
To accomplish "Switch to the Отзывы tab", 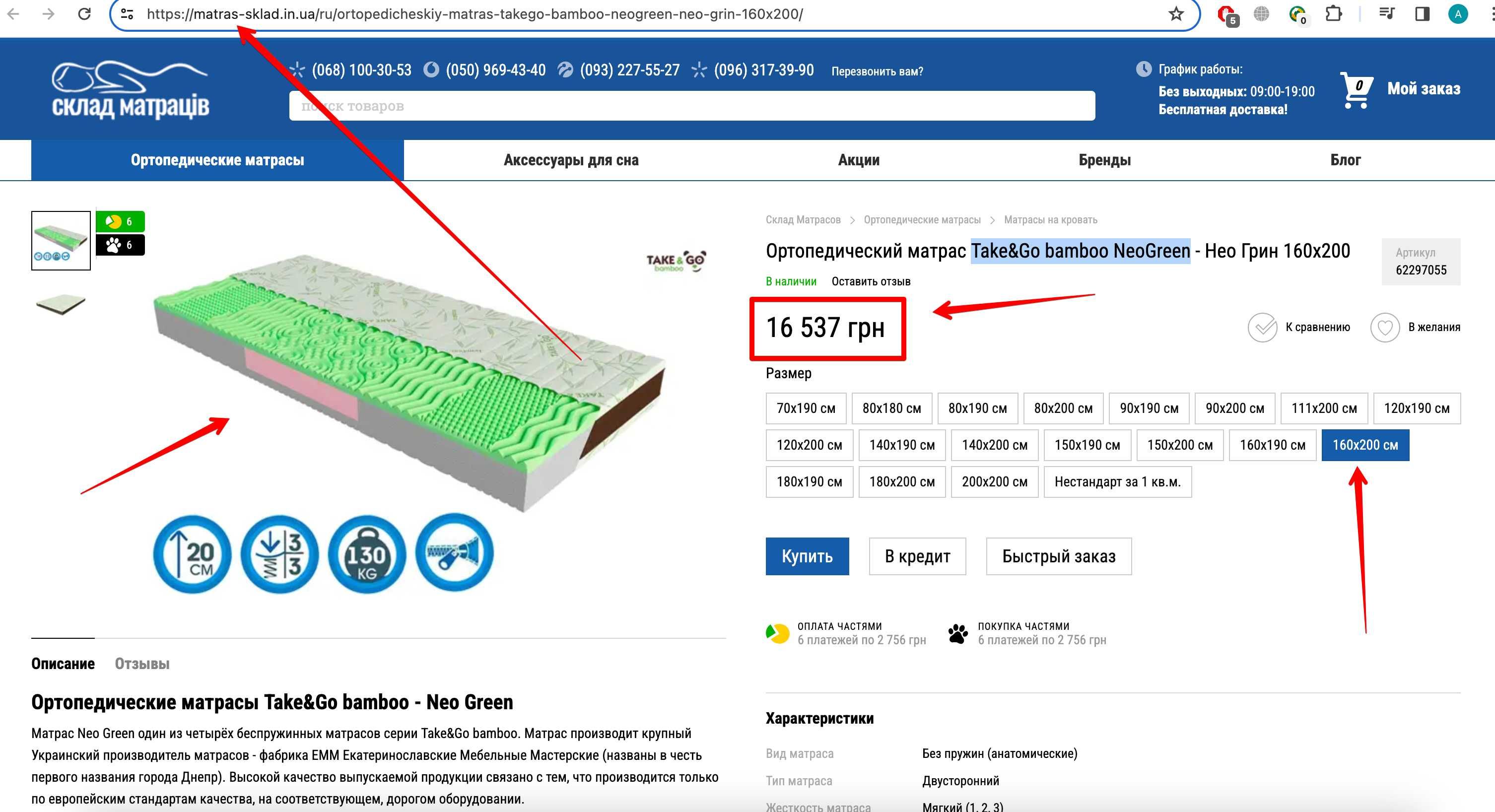I will (142, 664).
